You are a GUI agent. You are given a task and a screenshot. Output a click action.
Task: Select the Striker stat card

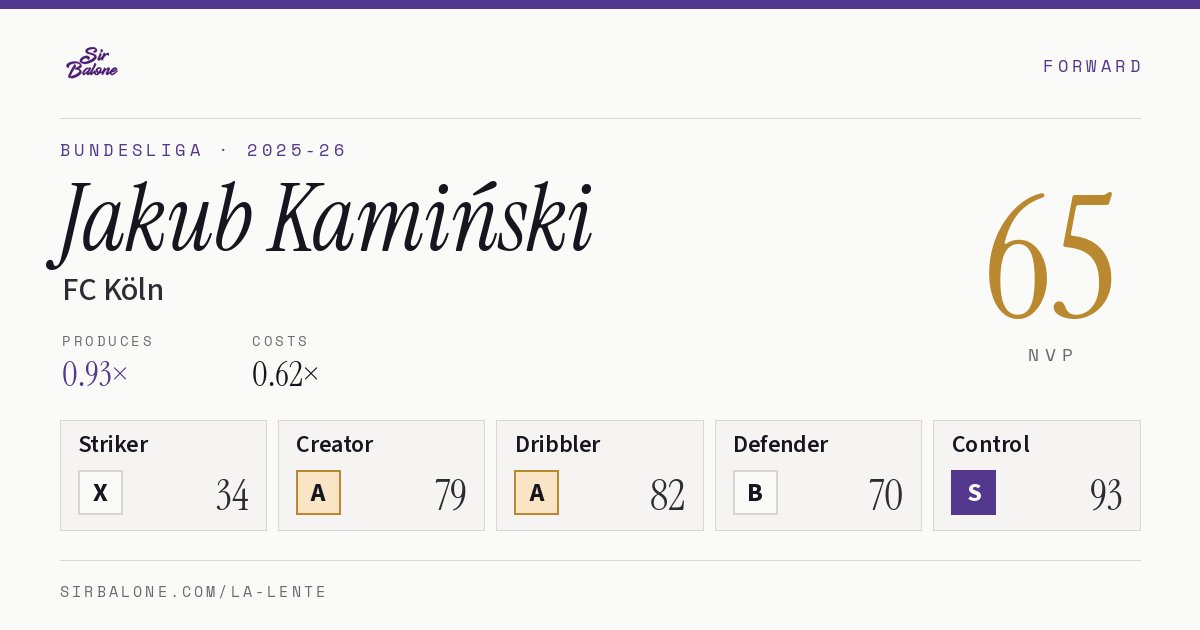tap(163, 475)
